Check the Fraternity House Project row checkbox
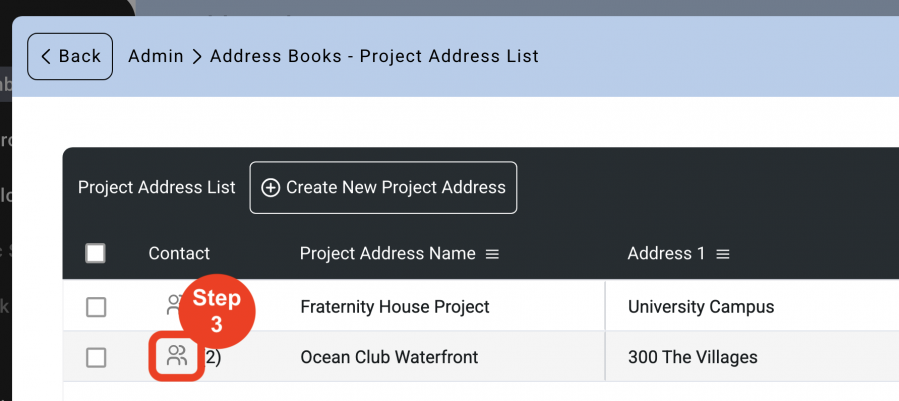This screenshot has width=899, height=401. (96, 307)
